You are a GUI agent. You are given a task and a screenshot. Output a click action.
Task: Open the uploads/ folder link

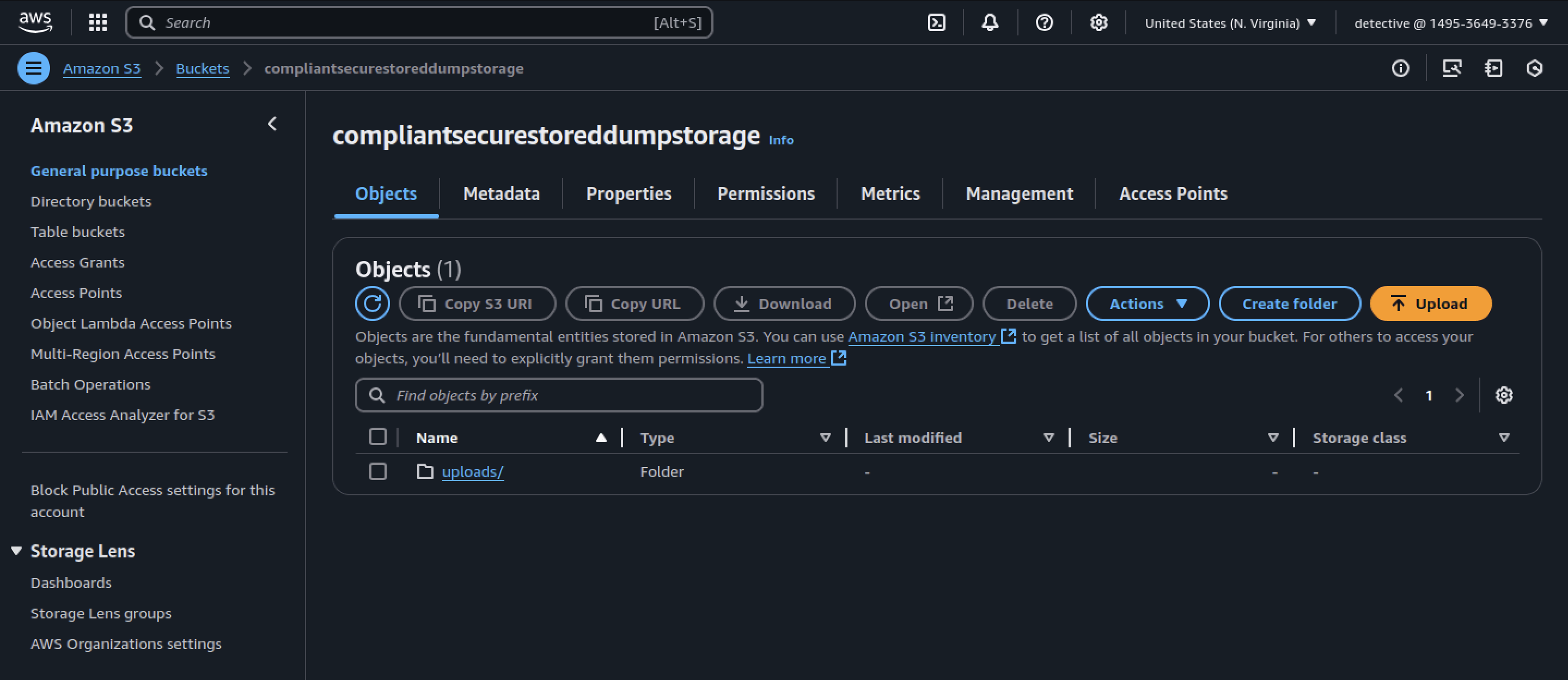472,472
